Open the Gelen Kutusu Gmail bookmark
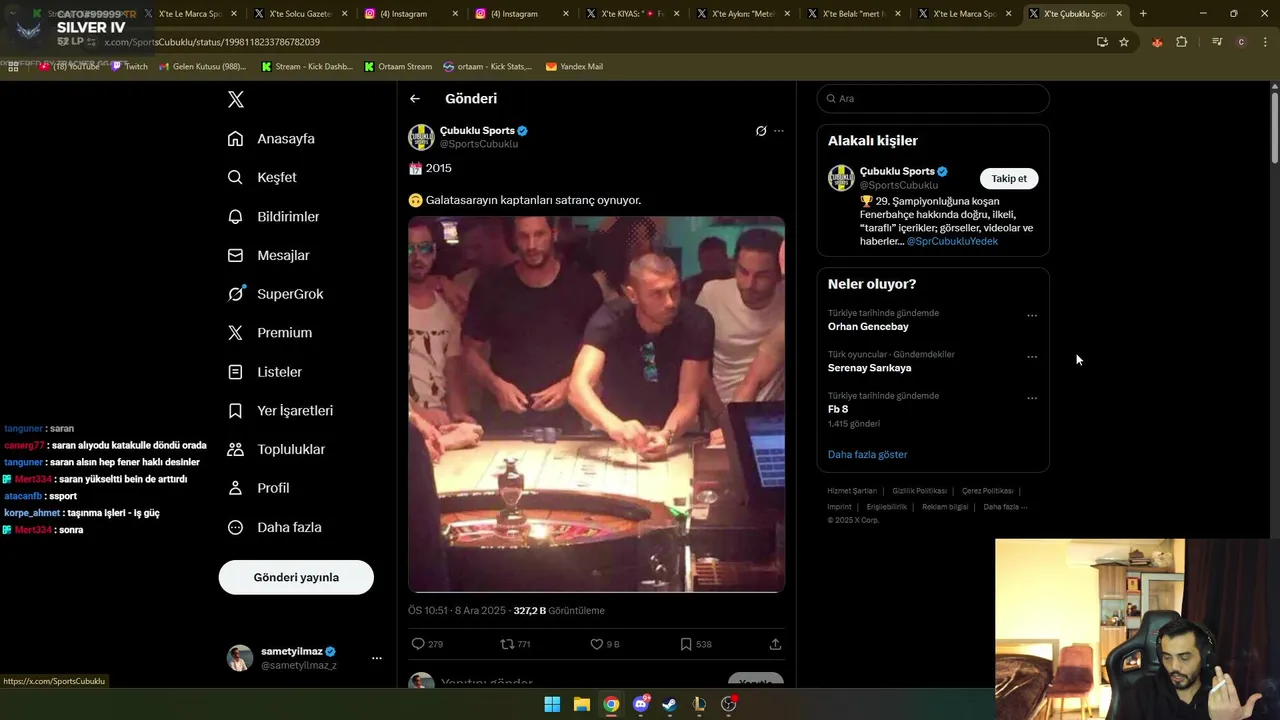 (203, 67)
